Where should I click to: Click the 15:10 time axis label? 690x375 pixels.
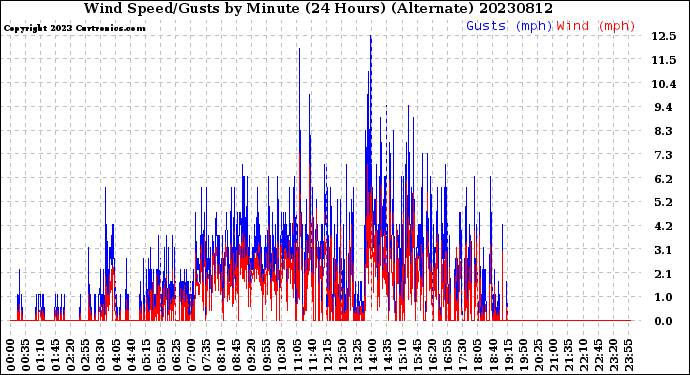[402, 355]
